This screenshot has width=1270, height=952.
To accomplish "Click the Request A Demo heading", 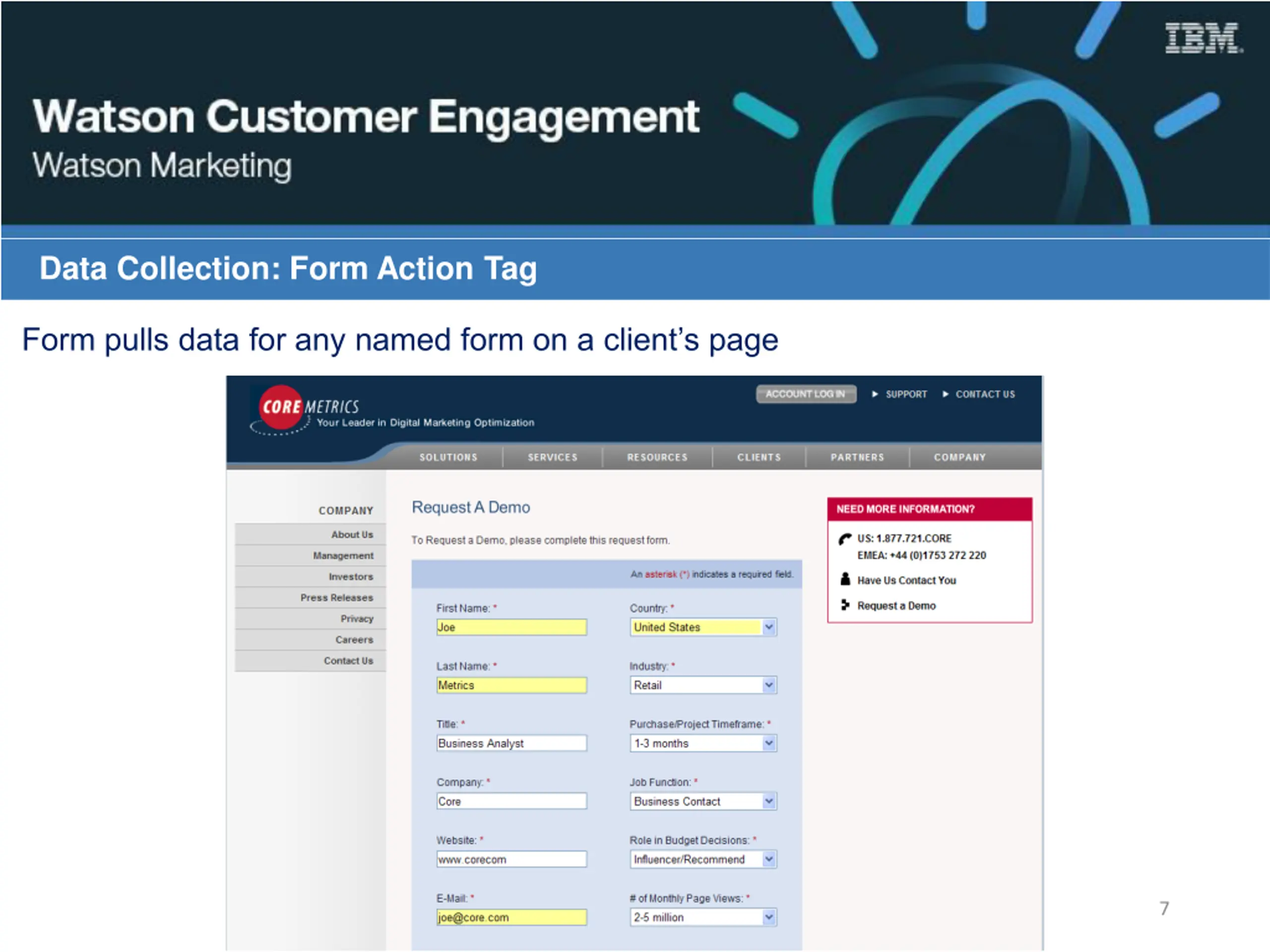I will (471, 507).
